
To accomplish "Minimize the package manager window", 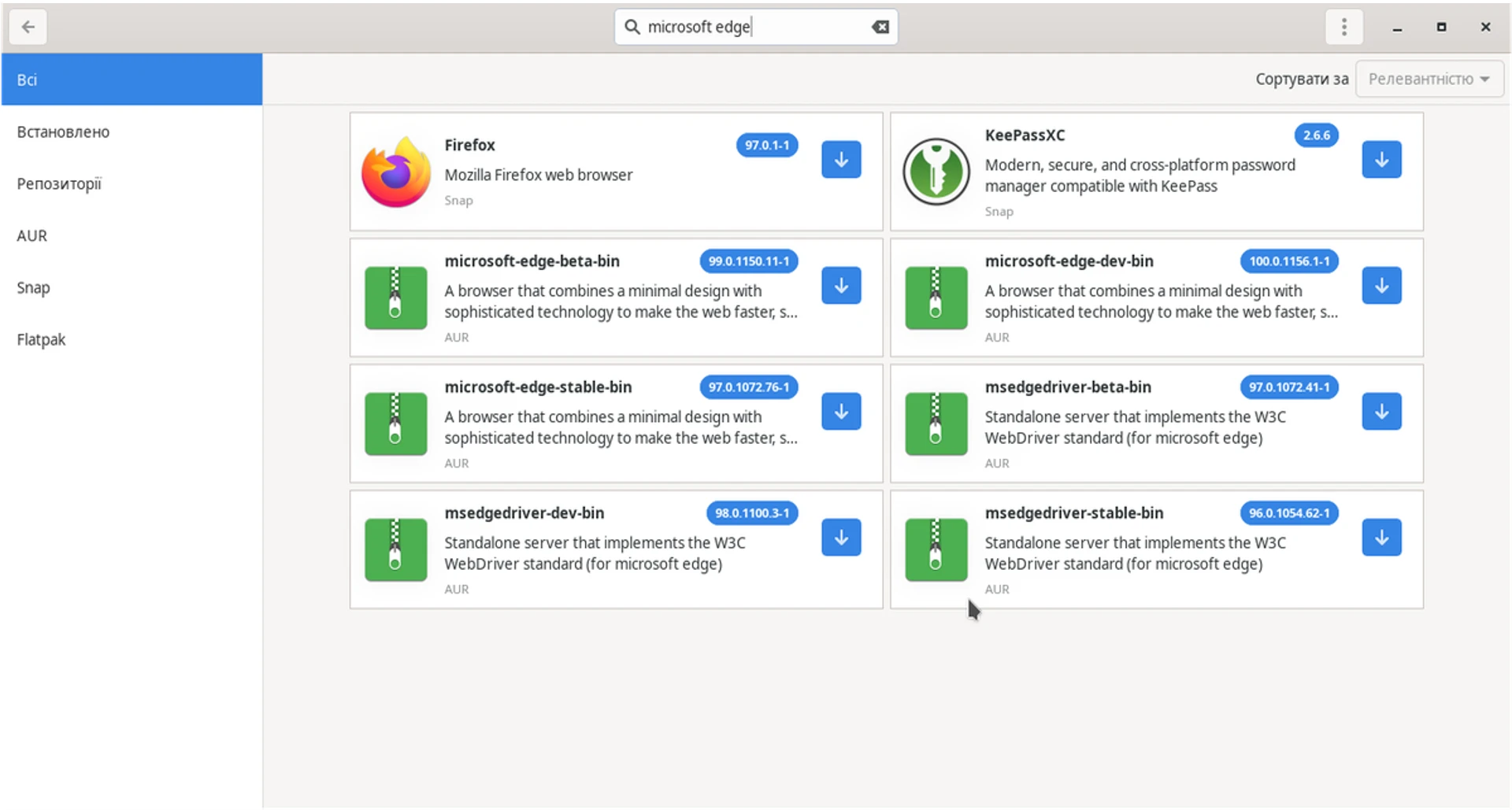I will (1397, 28).
